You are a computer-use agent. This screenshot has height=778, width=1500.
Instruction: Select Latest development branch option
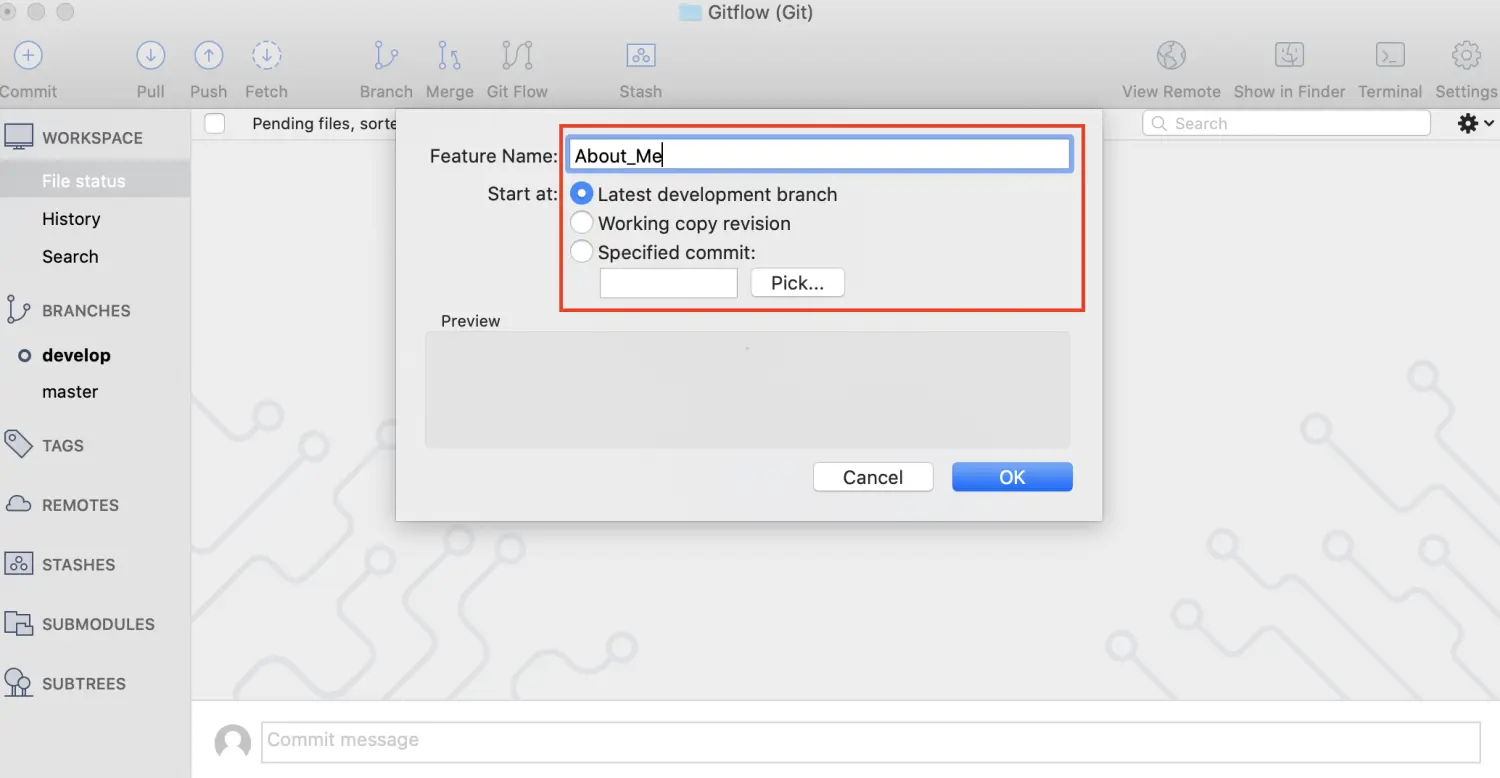coord(581,194)
